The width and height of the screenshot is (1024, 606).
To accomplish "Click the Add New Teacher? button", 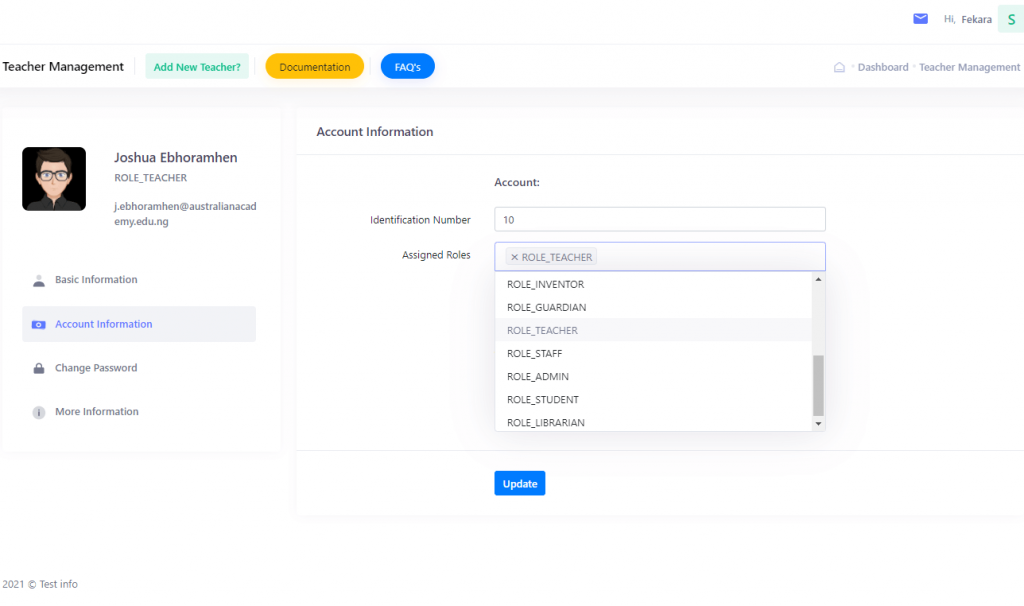I will point(197,67).
